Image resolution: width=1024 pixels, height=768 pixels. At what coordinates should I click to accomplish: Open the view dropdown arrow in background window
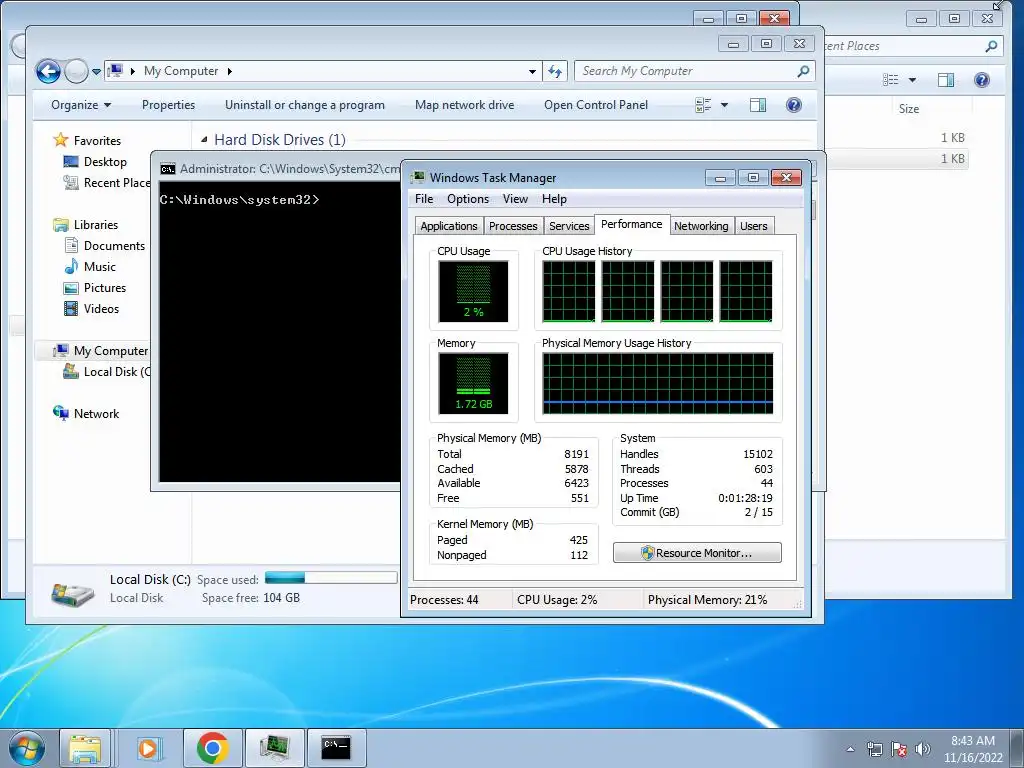tap(912, 80)
